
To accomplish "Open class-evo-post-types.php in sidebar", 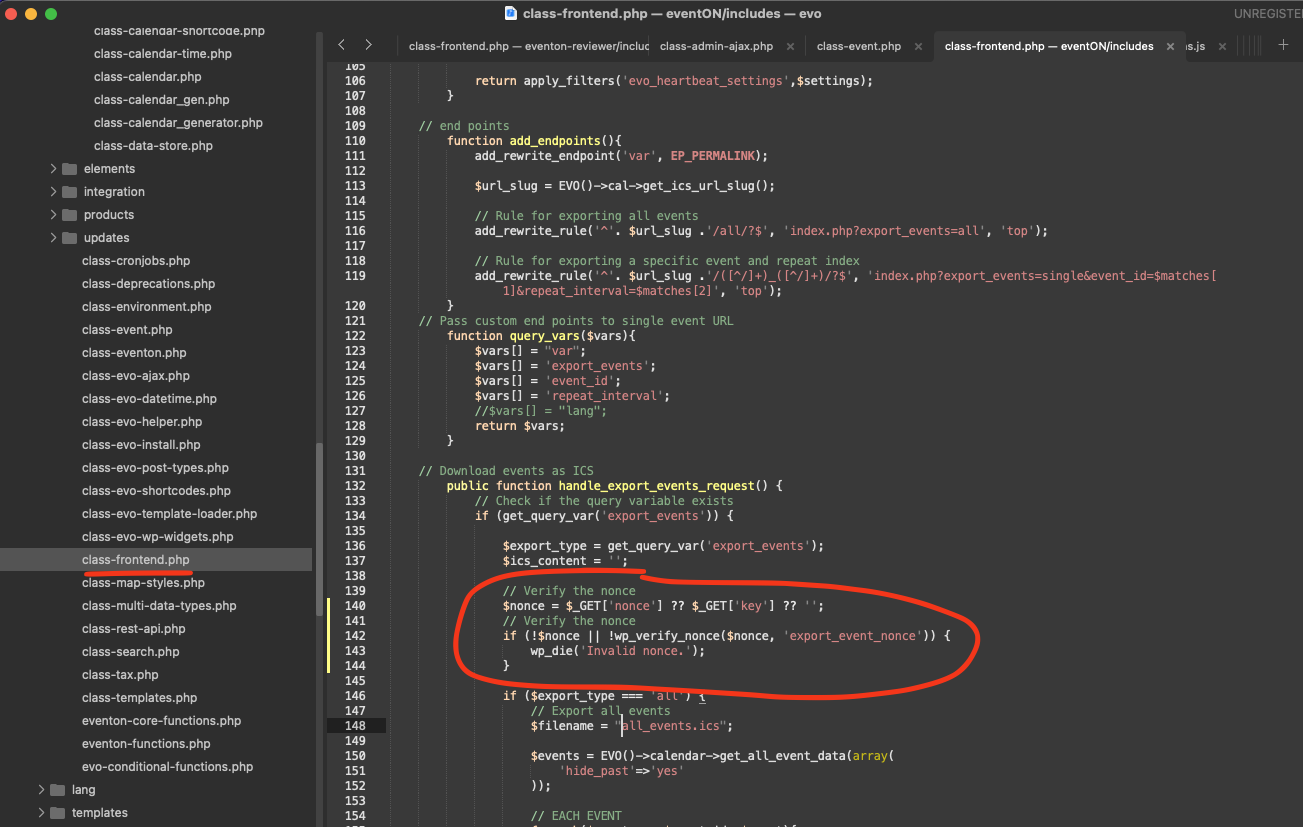I will (x=155, y=468).
